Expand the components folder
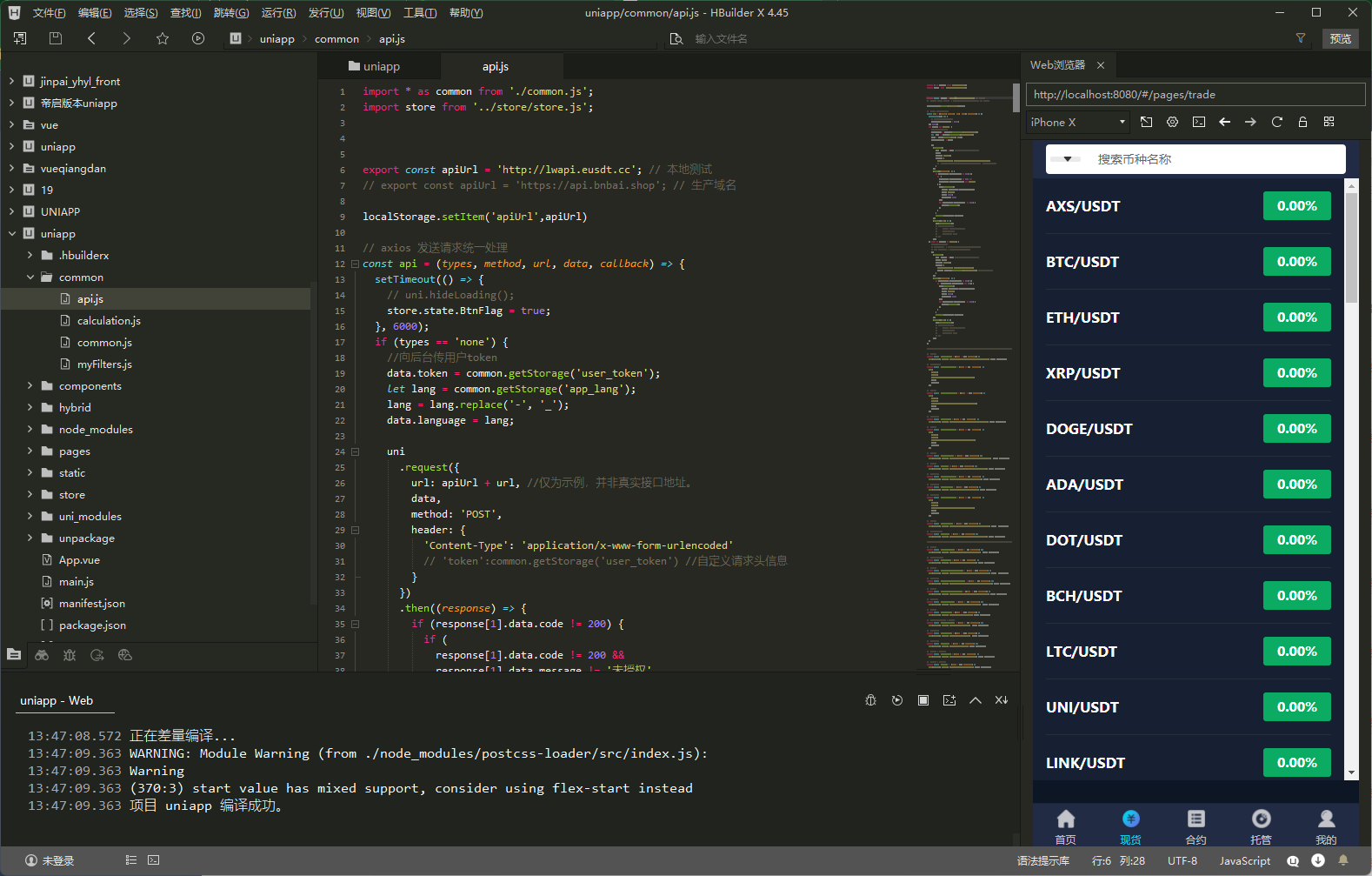Screen dimensions: 1372x876 pyautogui.click(x=30, y=385)
